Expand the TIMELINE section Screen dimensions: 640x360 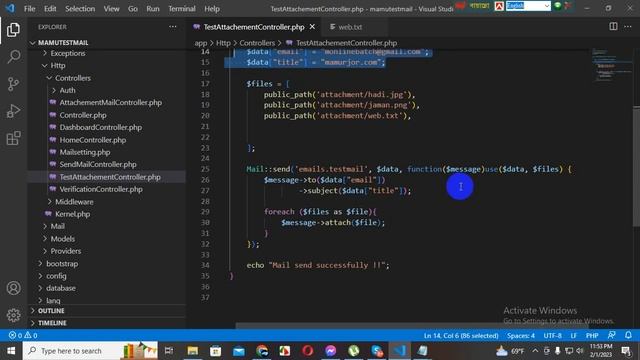52,323
